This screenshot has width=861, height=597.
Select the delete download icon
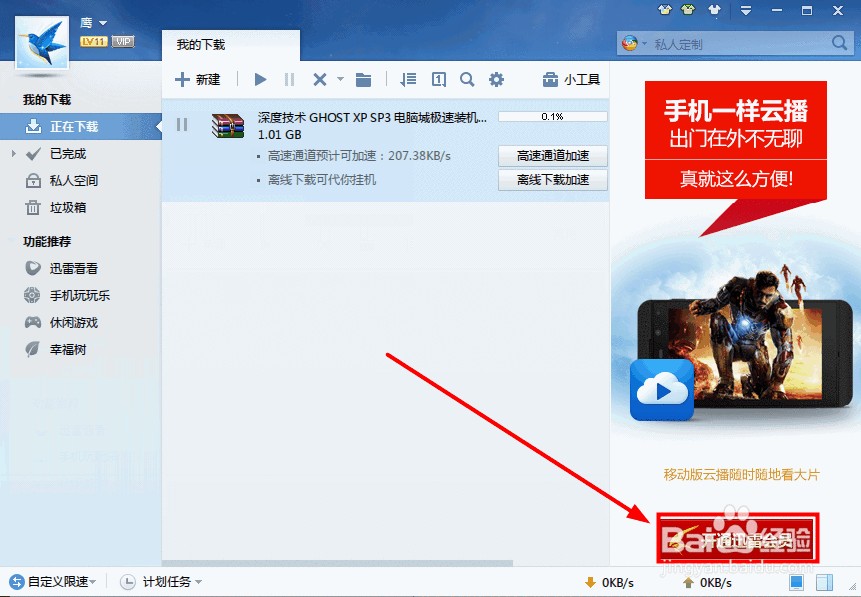pyautogui.click(x=320, y=79)
